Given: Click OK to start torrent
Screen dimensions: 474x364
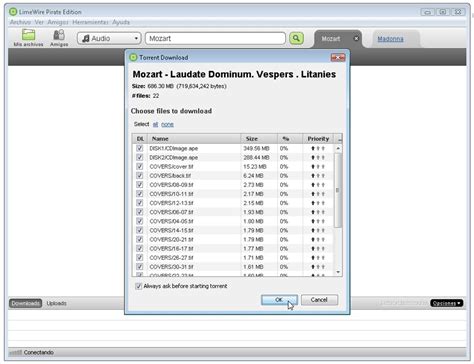Looking at the screenshot, I should [x=279, y=300].
